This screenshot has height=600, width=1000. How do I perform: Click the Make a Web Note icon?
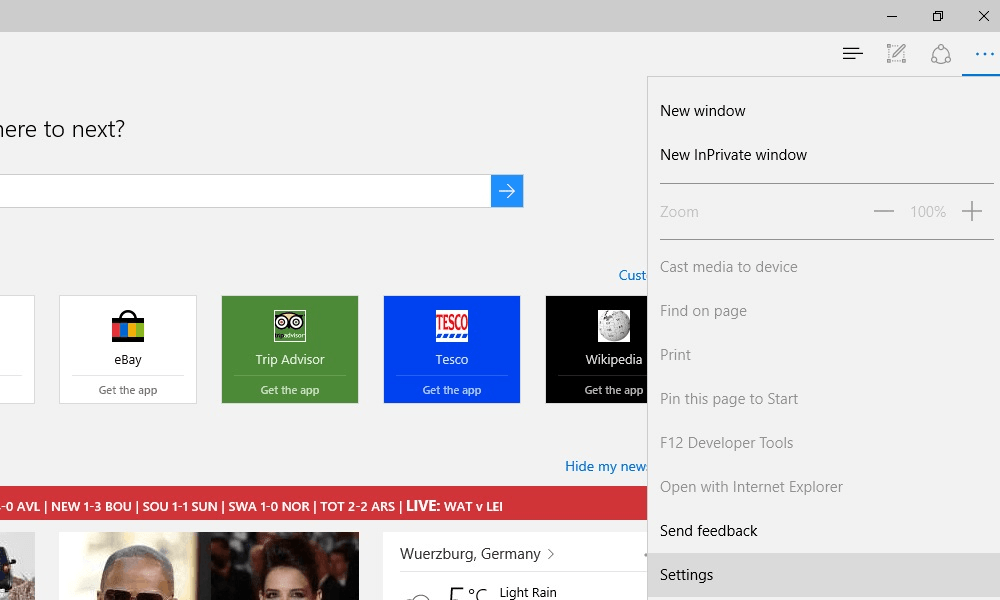coord(896,54)
